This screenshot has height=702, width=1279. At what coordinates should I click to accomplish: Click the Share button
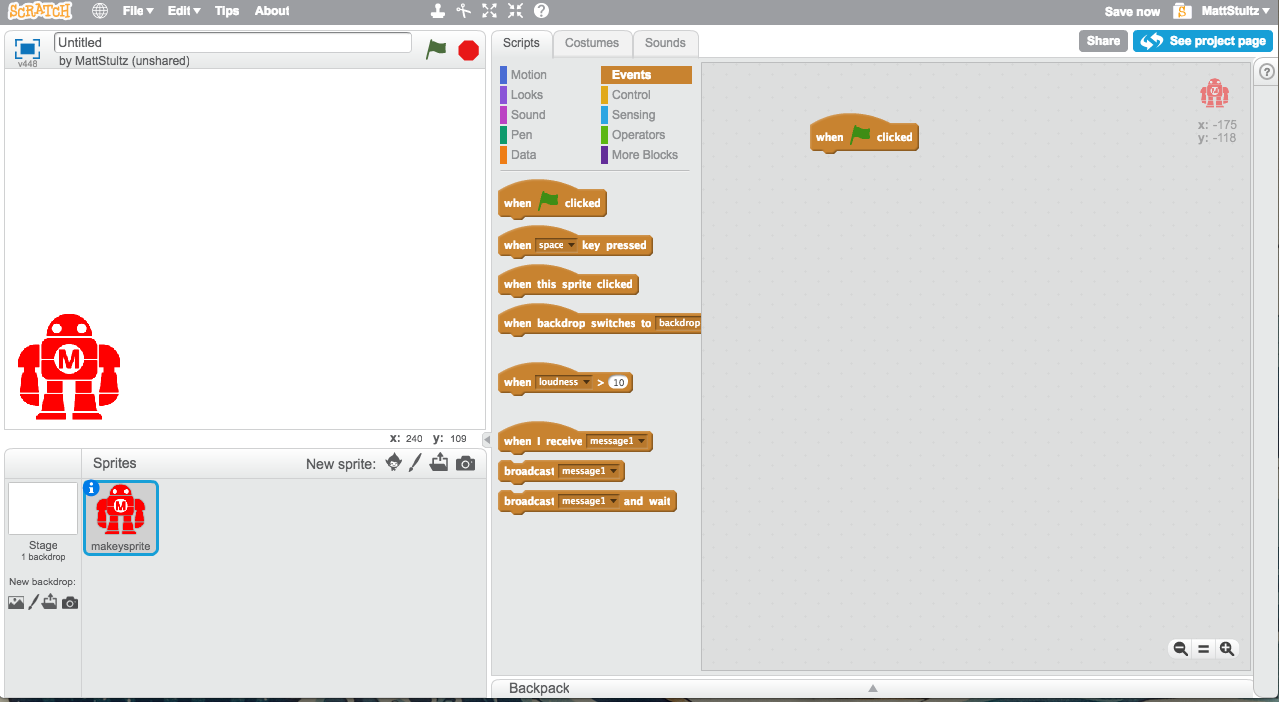(1103, 41)
